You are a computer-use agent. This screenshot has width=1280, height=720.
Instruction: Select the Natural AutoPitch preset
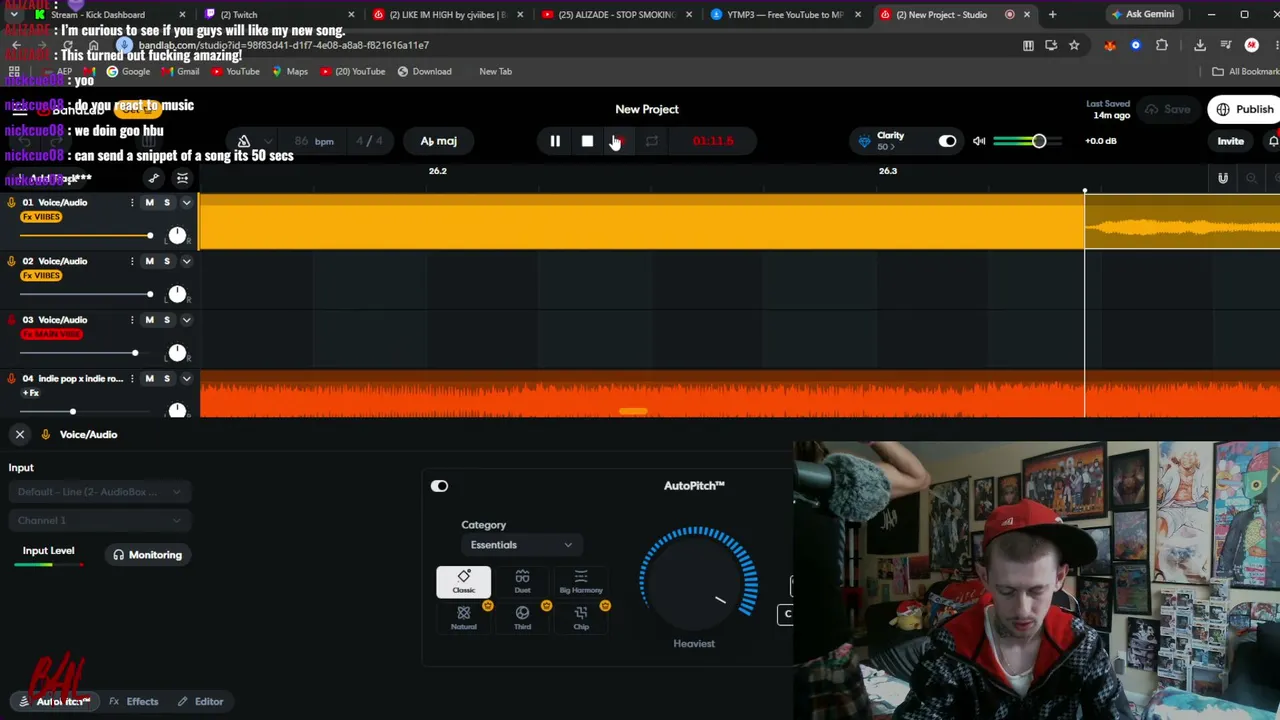pyautogui.click(x=464, y=618)
